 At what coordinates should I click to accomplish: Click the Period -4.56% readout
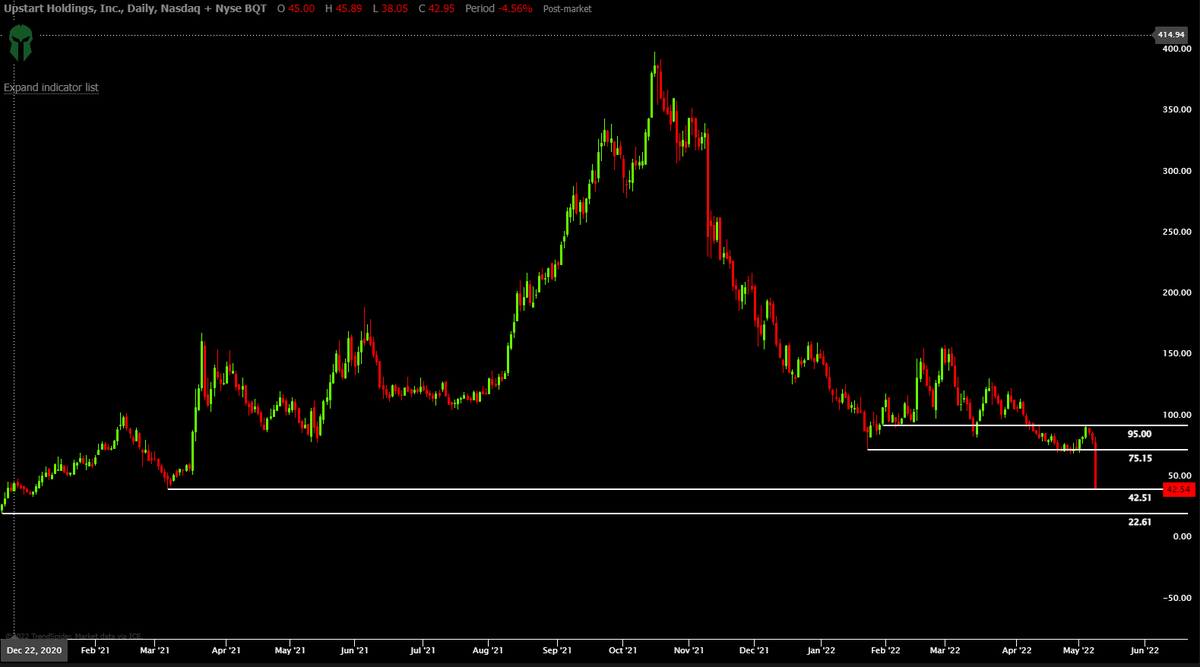[500, 8]
